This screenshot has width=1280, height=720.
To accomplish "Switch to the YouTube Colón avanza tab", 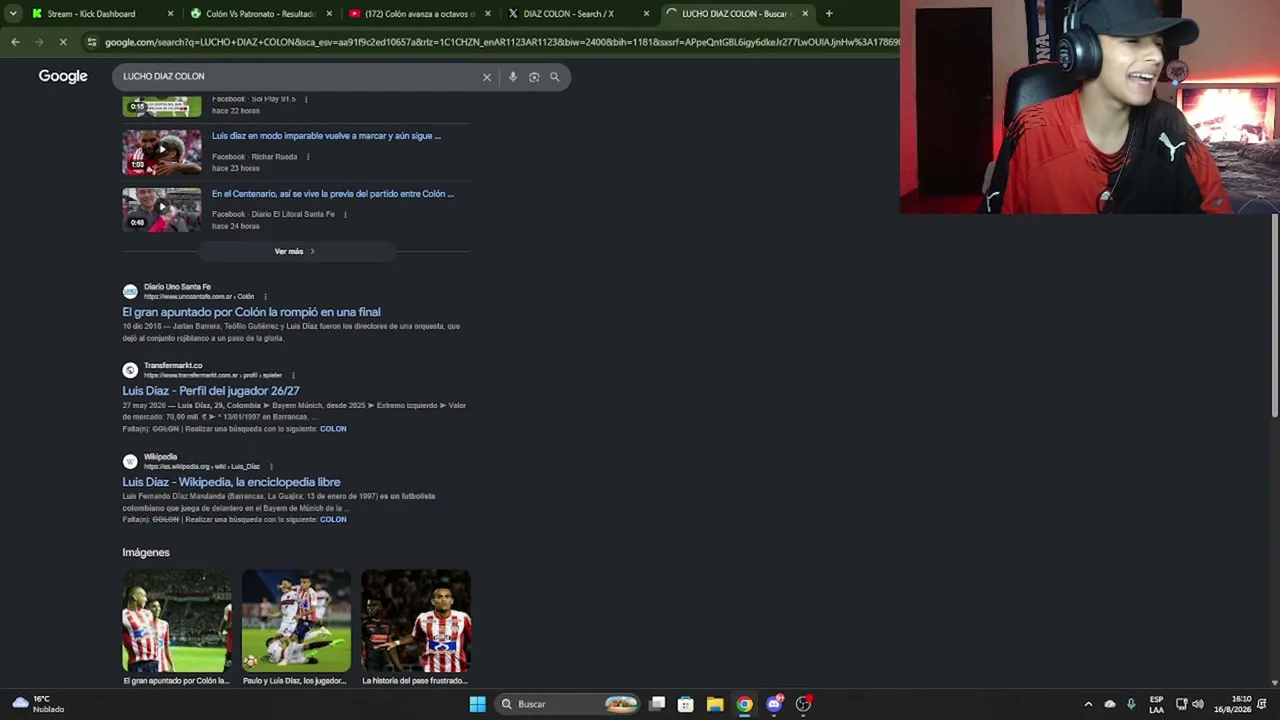I will click(420, 14).
